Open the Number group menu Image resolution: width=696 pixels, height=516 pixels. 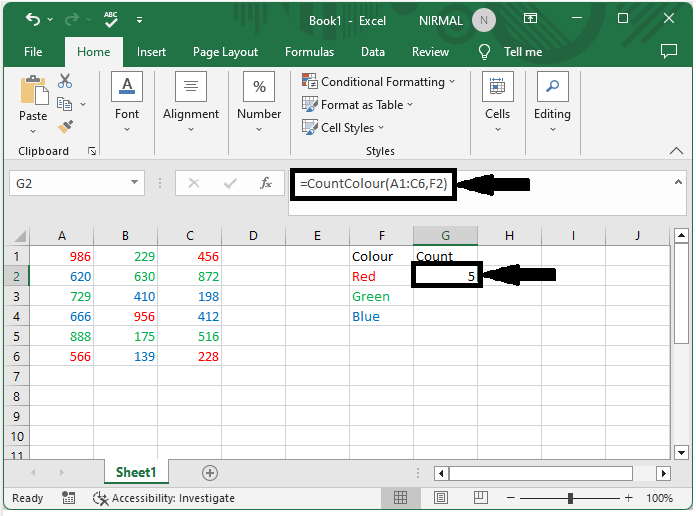259,102
